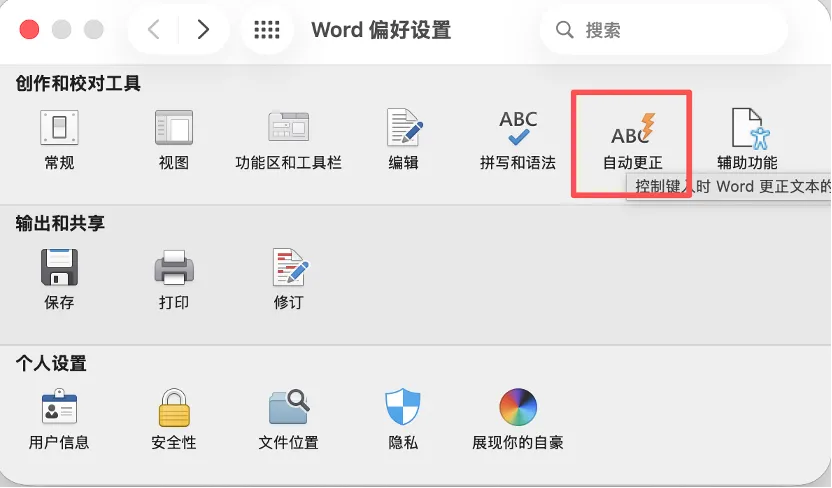
Task: Open the 自动更正 AutoCorrect preferences
Action: 632,142
